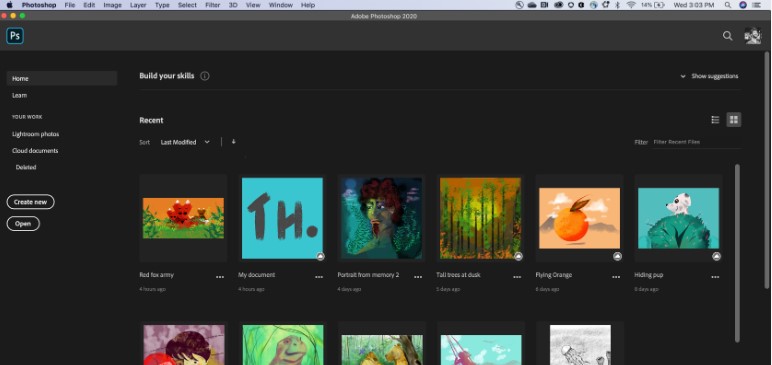Open the macOS Spotlight search icon

pyautogui.click(x=728, y=5)
